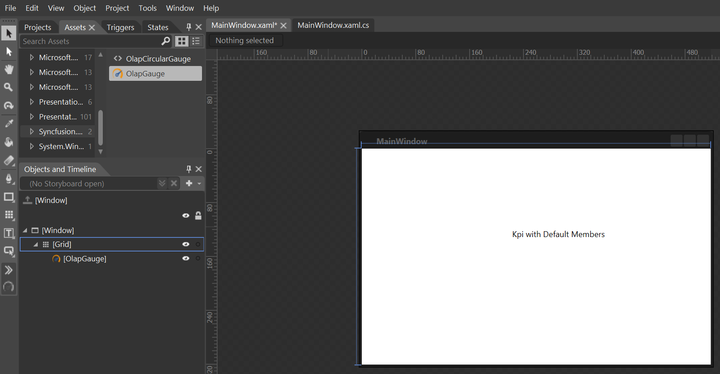Switch to the States tab
Image resolution: width=720 pixels, height=374 pixels.
[158, 27]
